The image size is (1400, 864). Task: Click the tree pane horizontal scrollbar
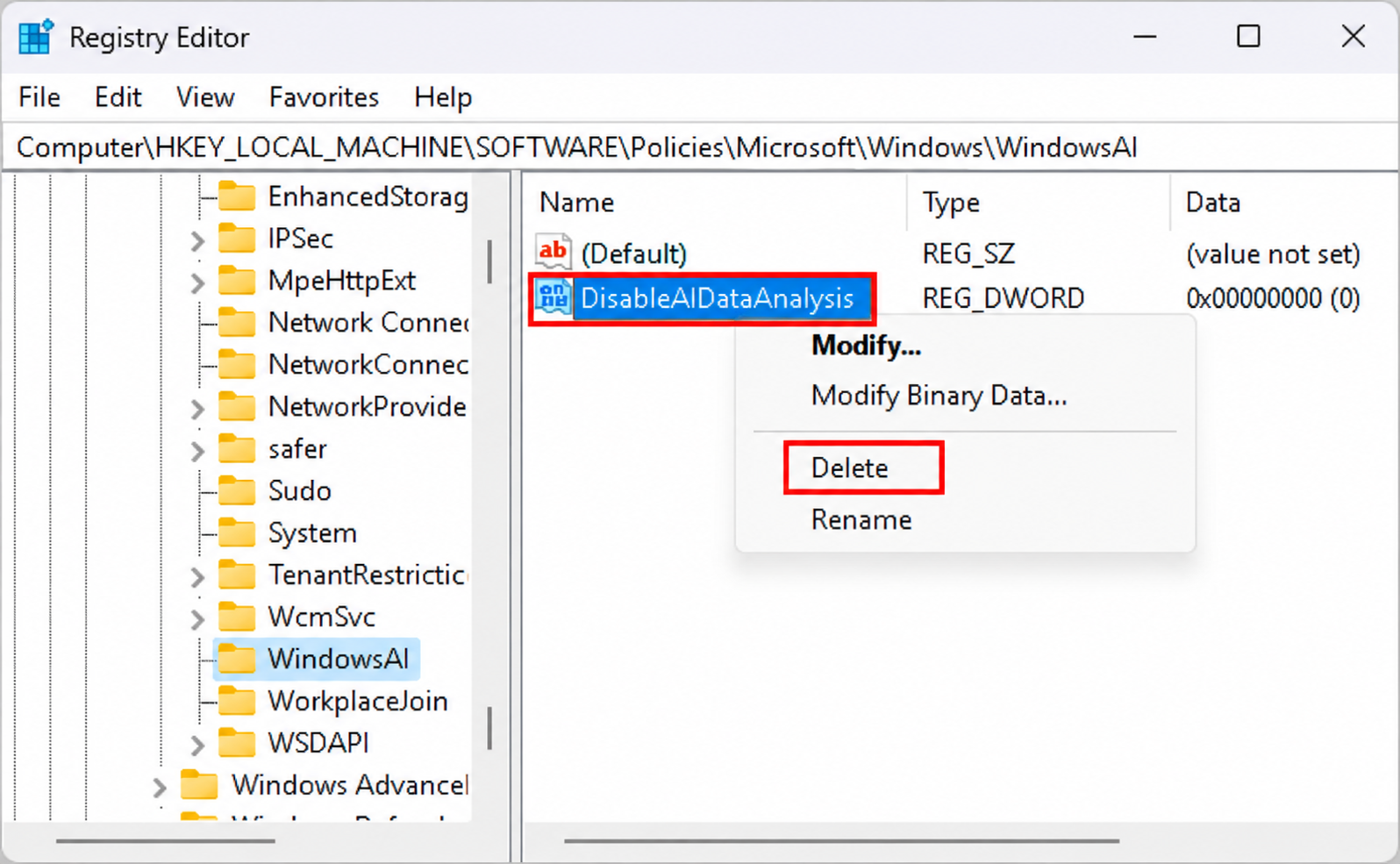(166, 841)
